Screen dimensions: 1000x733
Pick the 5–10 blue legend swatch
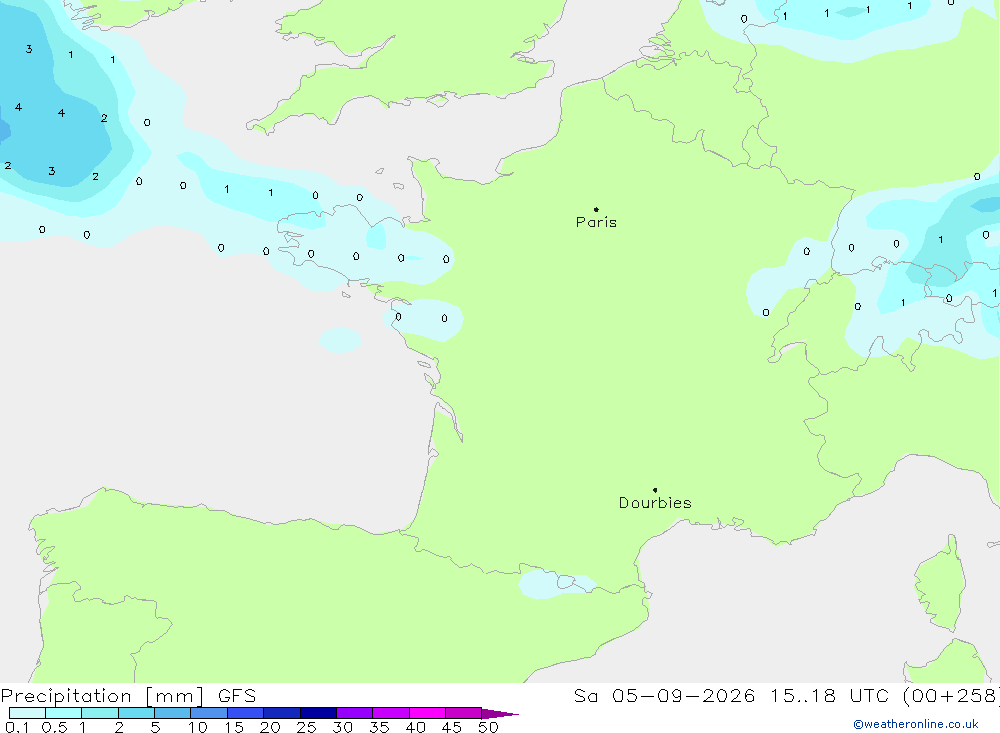(172, 713)
